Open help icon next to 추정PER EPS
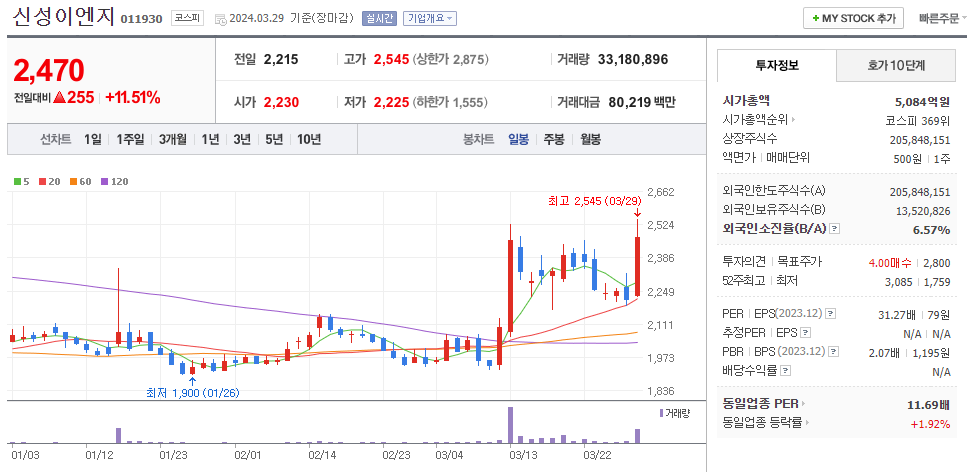The width and height of the screenshot is (975, 472). (806, 333)
